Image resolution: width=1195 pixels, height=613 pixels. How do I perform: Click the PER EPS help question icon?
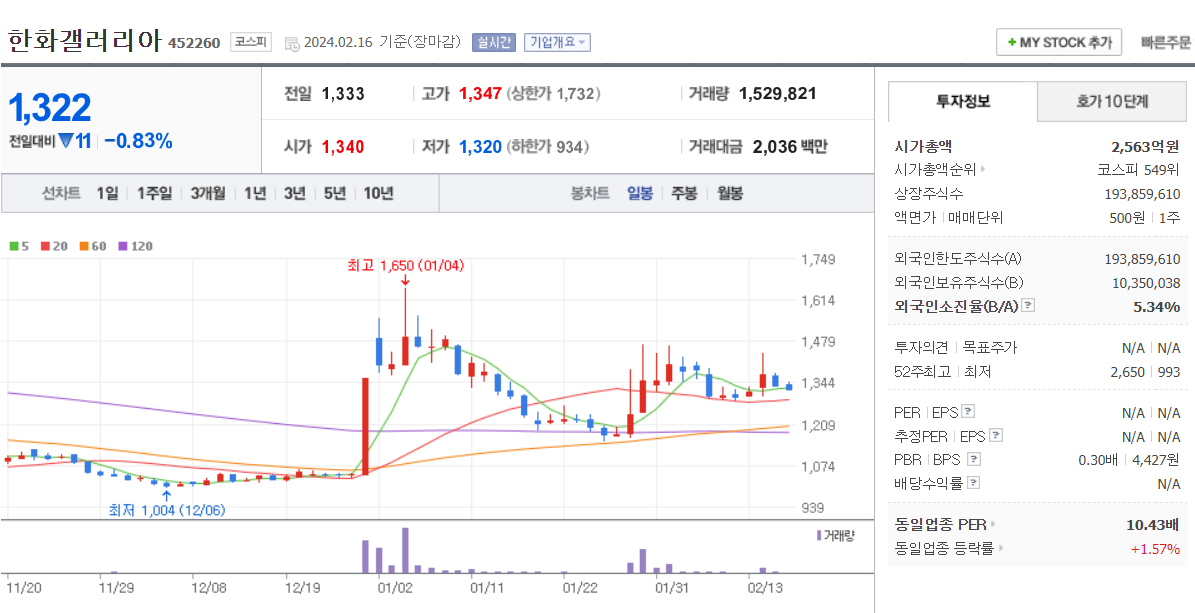tap(968, 412)
